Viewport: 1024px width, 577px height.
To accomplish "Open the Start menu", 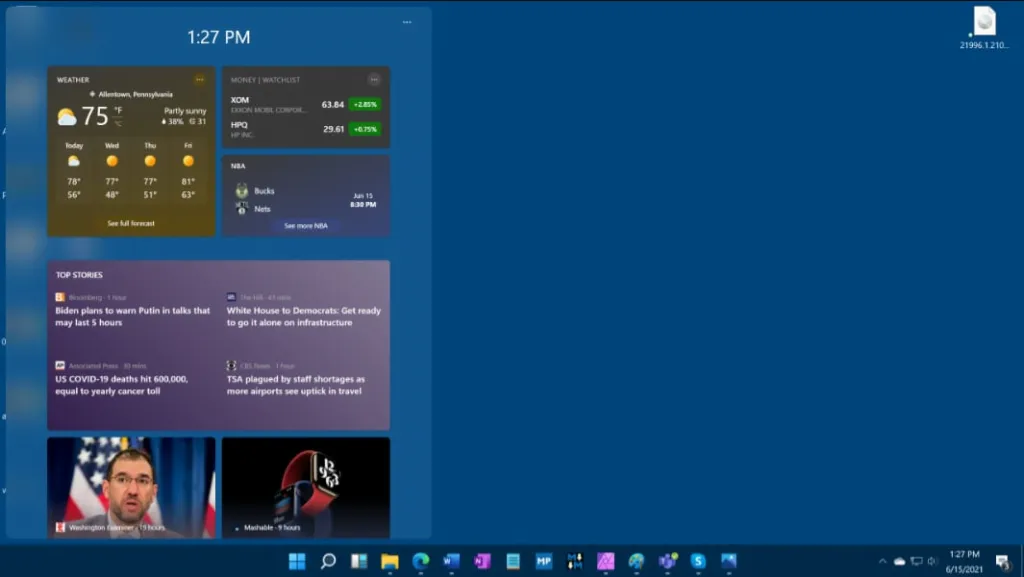I will (296, 562).
